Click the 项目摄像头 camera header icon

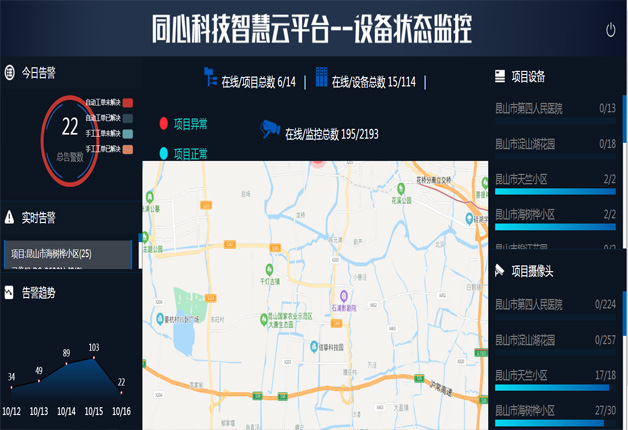click(x=500, y=270)
